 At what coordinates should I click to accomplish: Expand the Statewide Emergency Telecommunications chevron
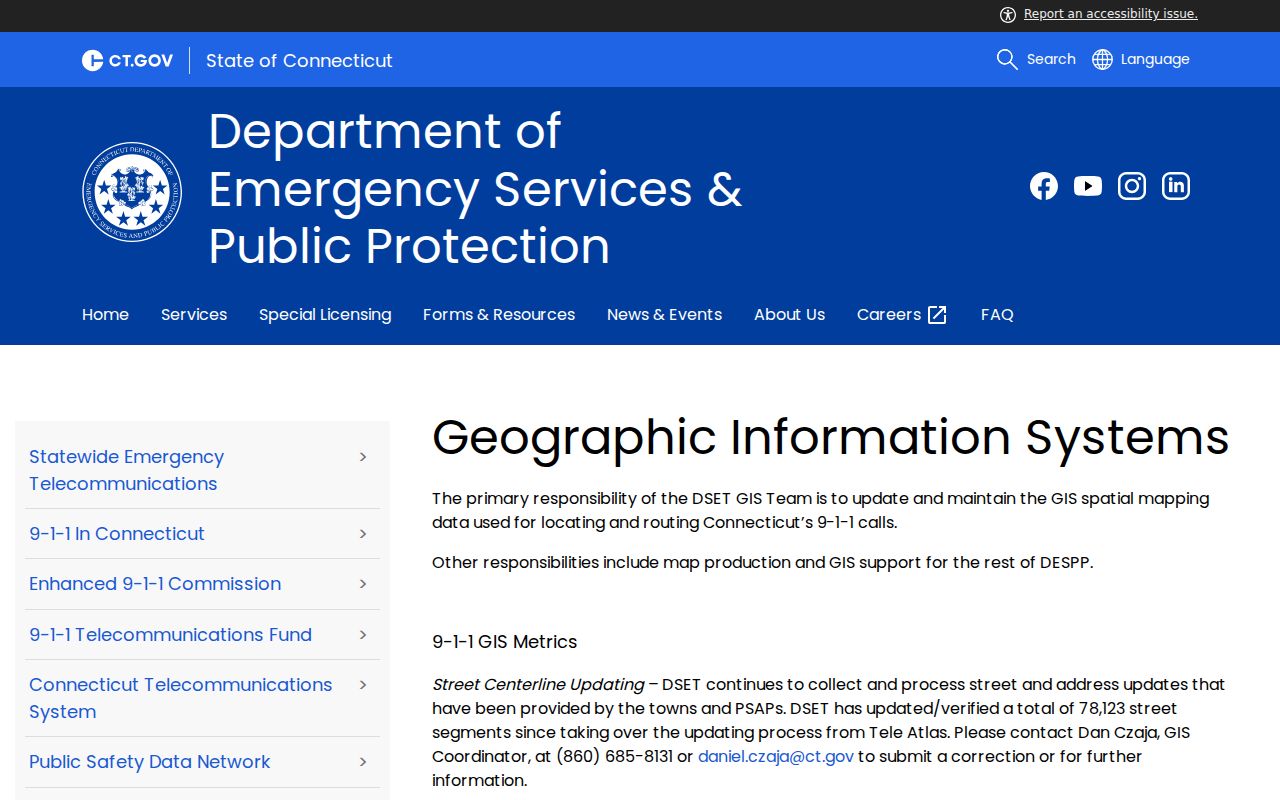click(363, 457)
